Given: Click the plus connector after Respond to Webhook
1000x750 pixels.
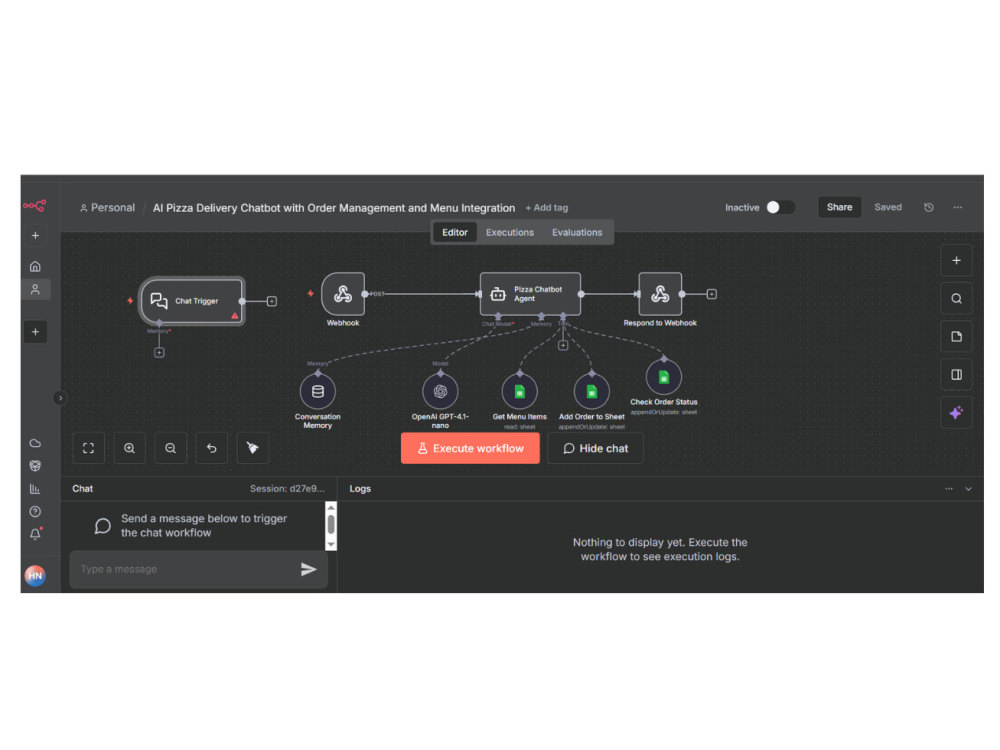Looking at the screenshot, I should 712,294.
